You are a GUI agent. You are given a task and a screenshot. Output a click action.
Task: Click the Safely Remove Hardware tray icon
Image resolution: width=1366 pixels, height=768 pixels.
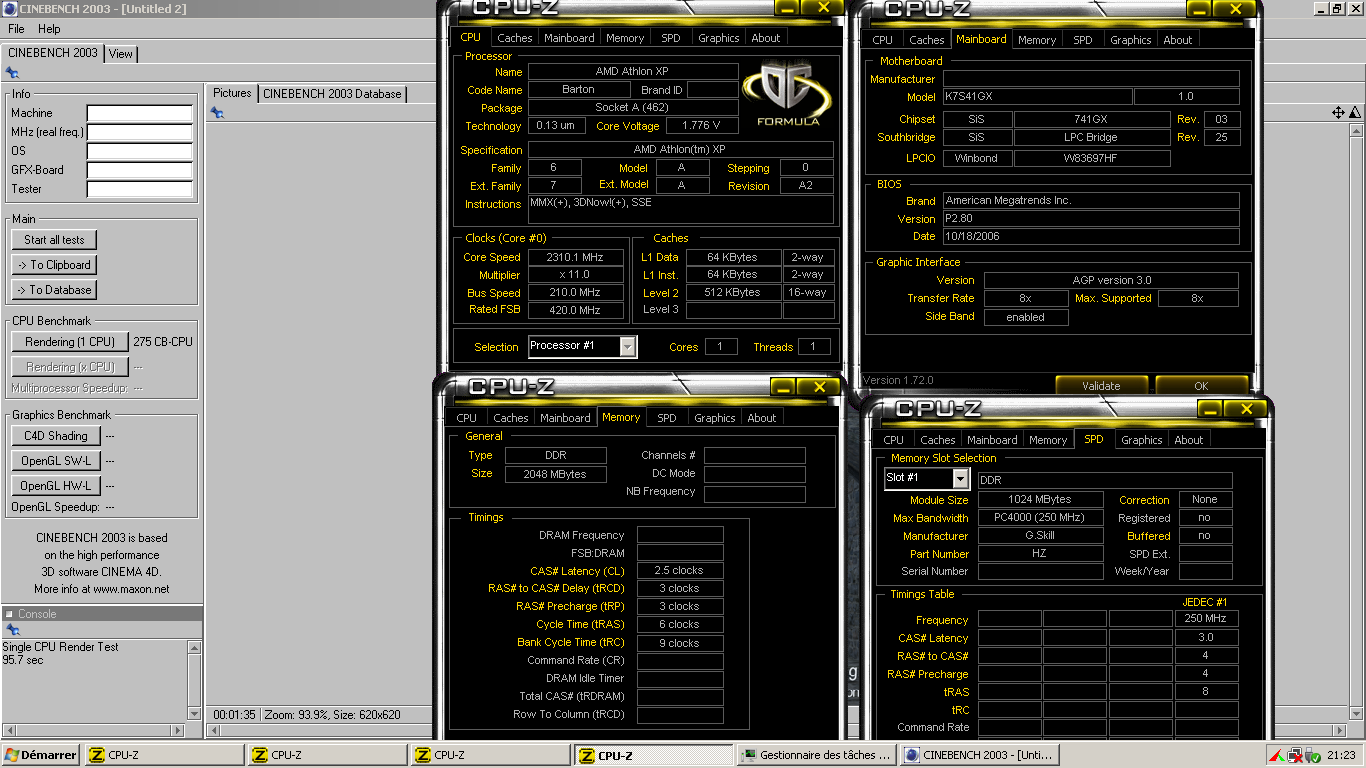click(1312, 755)
